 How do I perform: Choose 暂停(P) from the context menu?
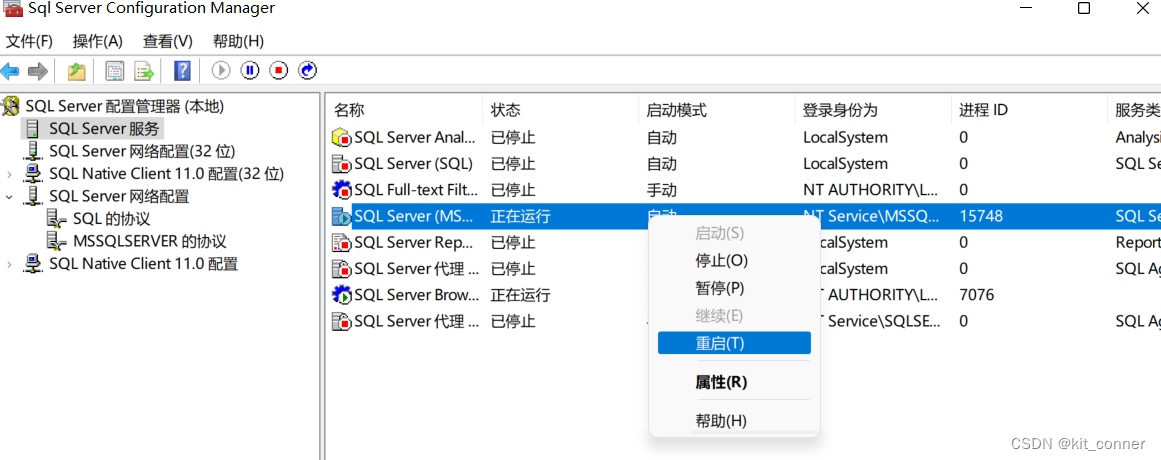click(720, 288)
